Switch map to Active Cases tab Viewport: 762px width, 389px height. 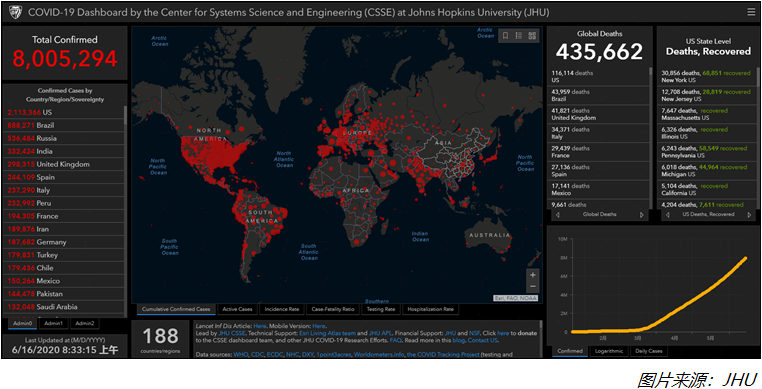pyautogui.click(x=238, y=309)
